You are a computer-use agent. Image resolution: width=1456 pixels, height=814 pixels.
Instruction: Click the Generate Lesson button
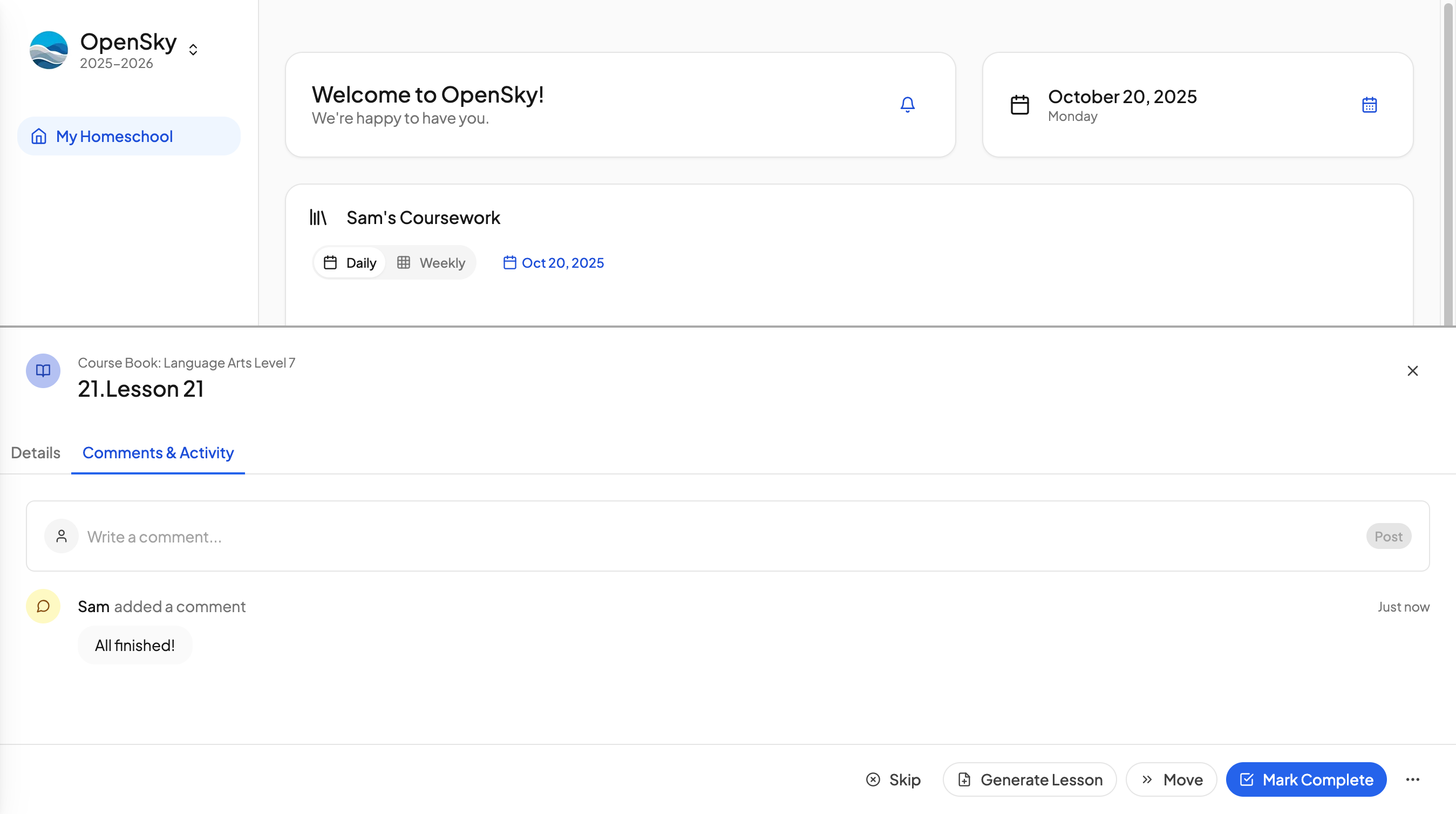click(1029, 779)
